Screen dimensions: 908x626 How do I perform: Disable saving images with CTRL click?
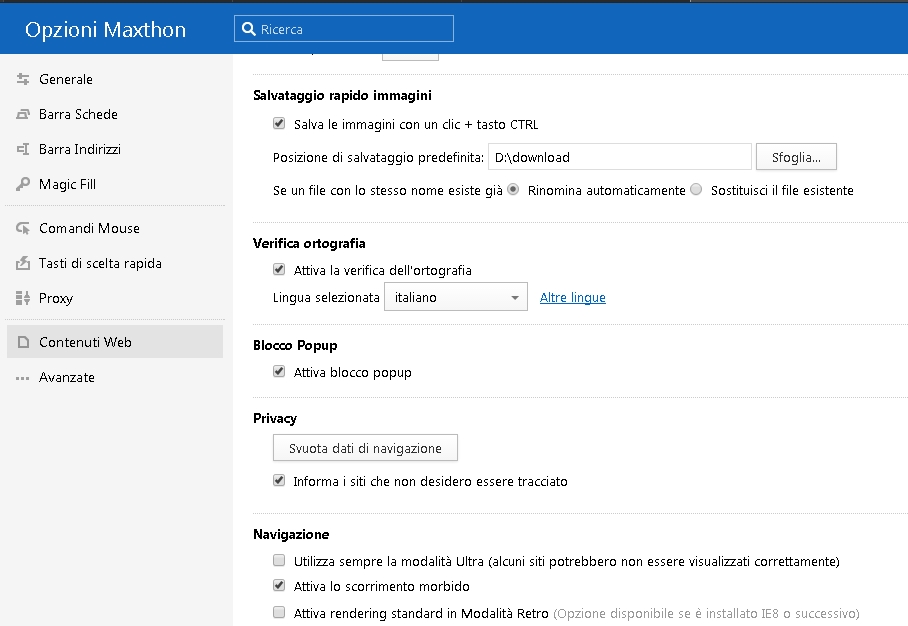(279, 123)
